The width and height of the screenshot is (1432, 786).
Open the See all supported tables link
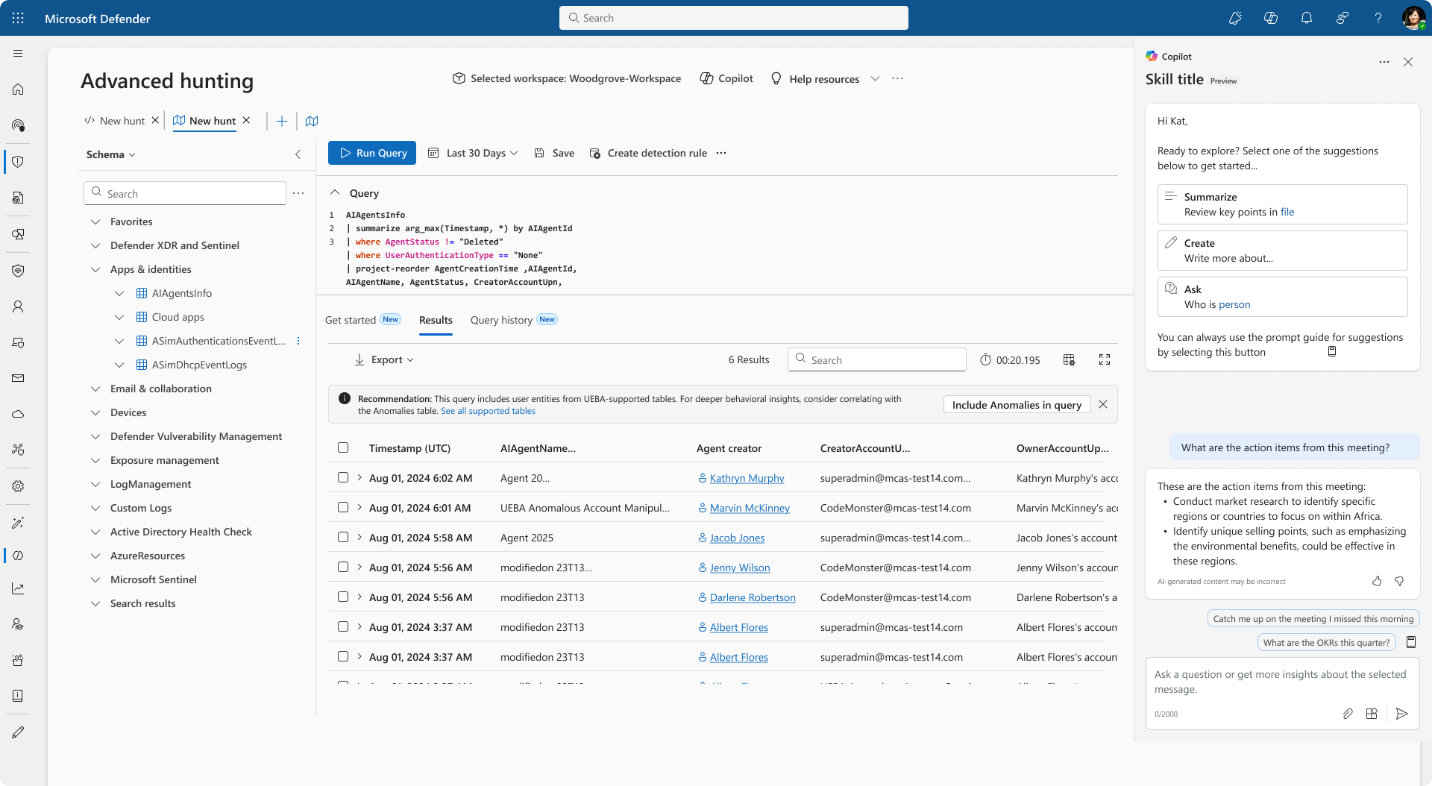point(488,410)
